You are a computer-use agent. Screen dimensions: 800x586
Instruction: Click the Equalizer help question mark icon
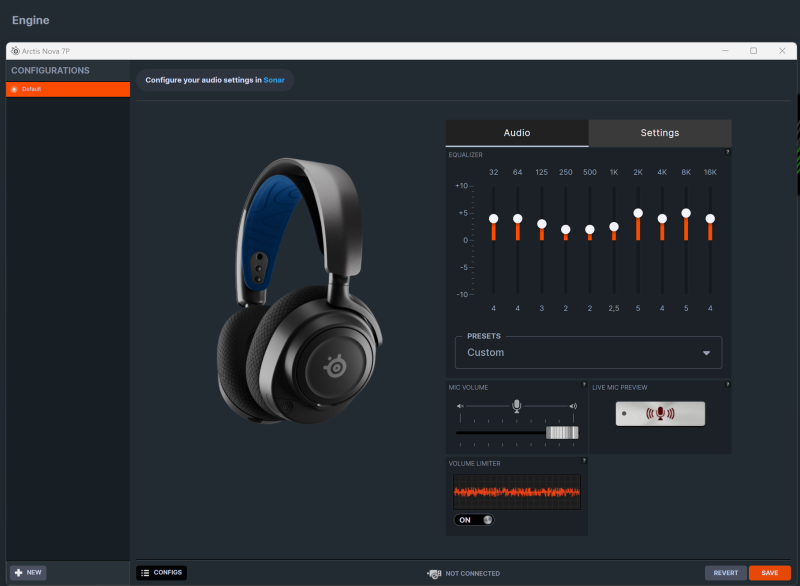(728, 152)
